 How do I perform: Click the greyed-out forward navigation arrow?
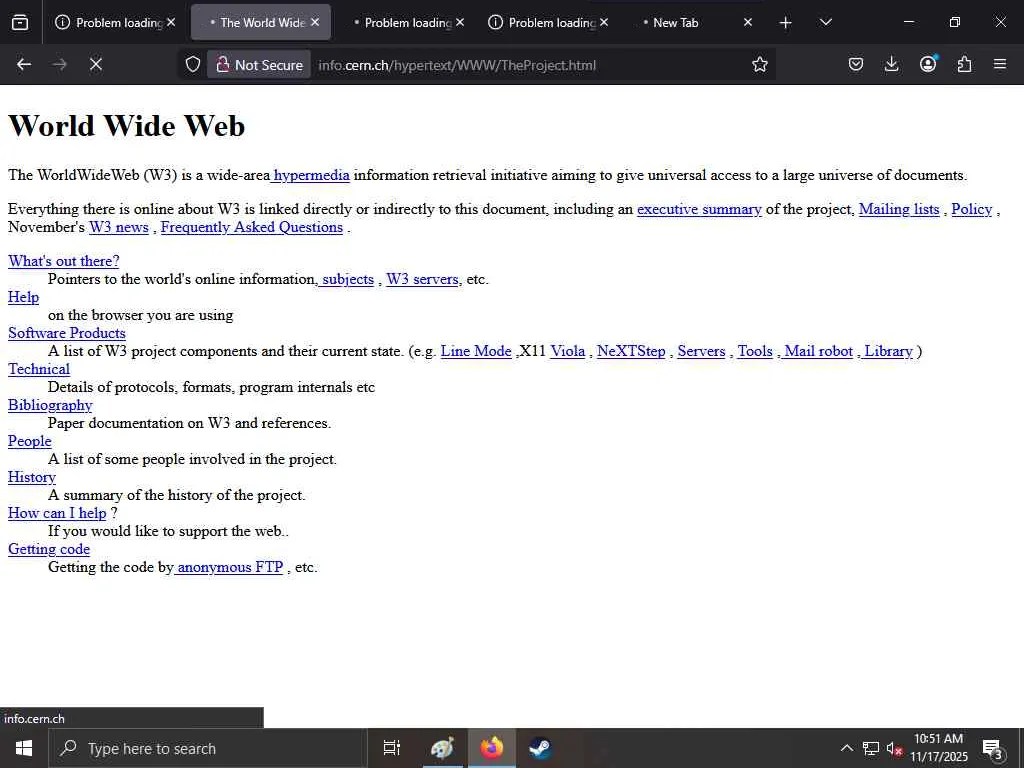click(59, 64)
